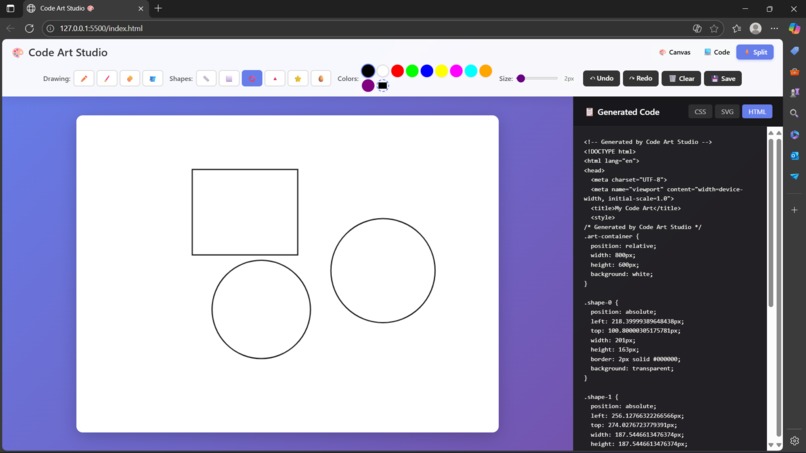Pick the yellow color swatch
The image size is (806, 453).
442,70
